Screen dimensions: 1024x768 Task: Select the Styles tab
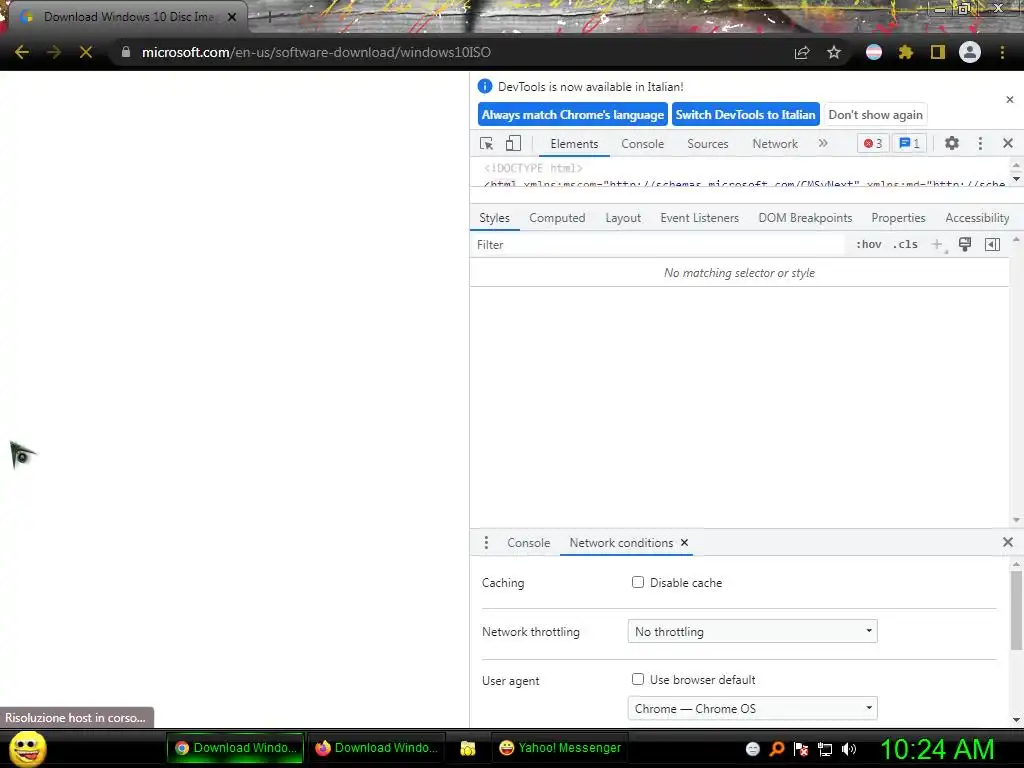[x=494, y=218]
